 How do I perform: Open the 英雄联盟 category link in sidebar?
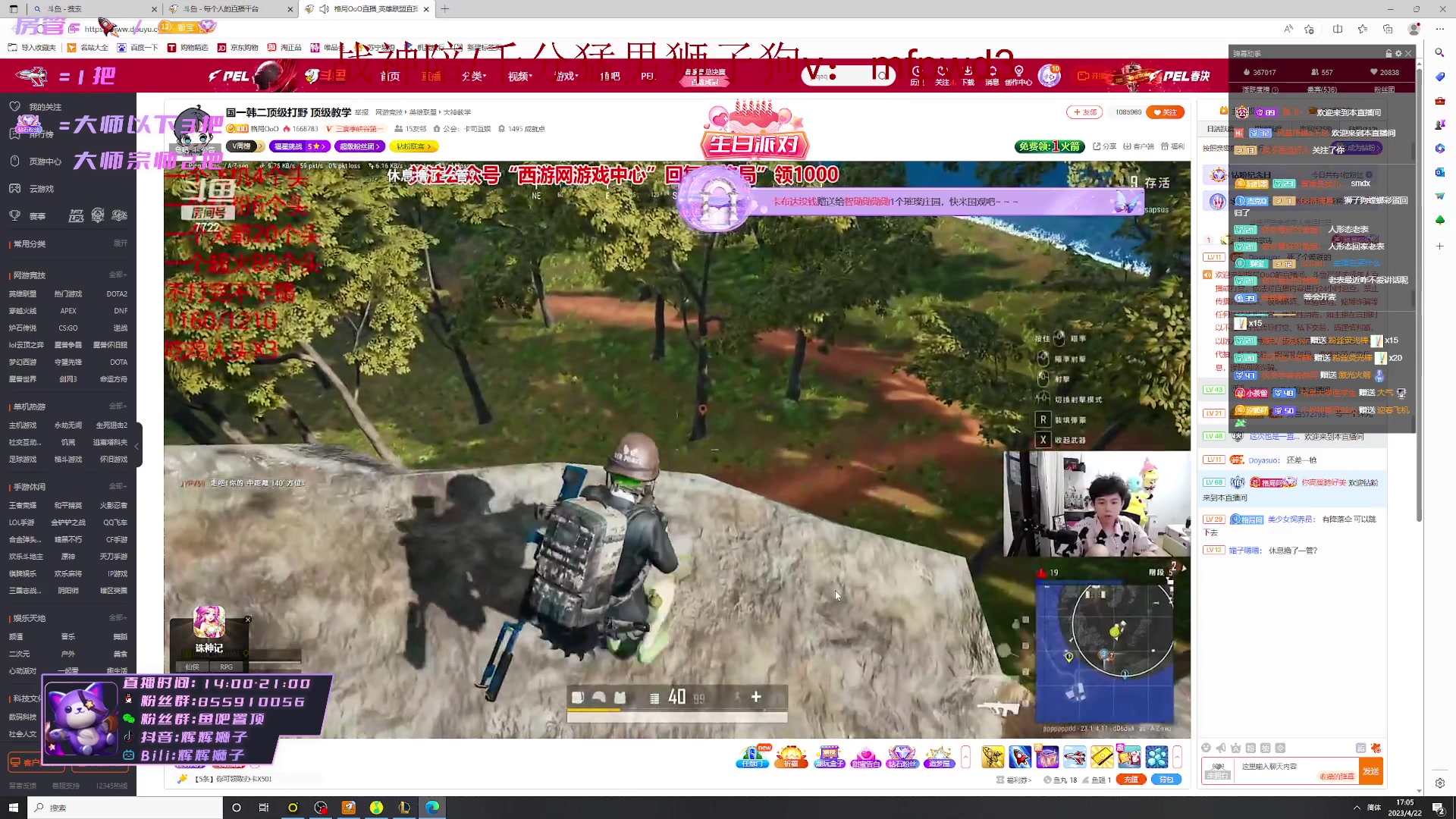23,293
